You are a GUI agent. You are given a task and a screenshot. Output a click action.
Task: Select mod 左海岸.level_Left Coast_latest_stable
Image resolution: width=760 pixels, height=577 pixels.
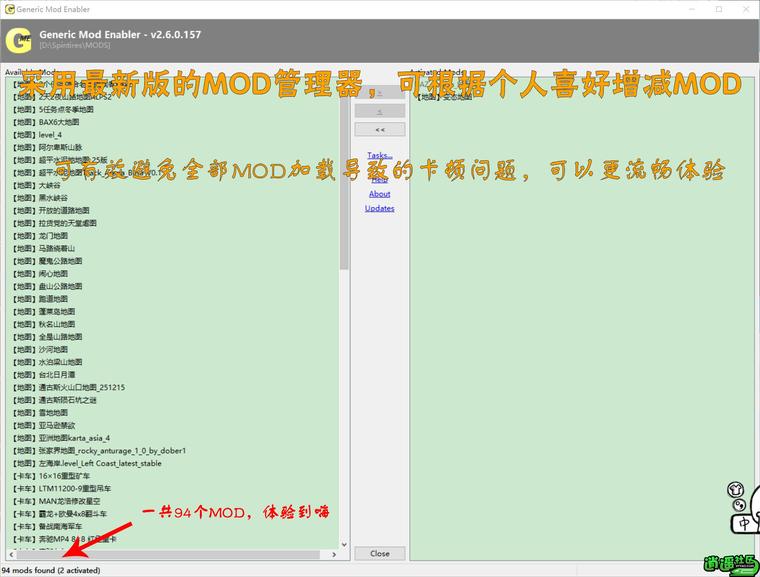click(87, 463)
